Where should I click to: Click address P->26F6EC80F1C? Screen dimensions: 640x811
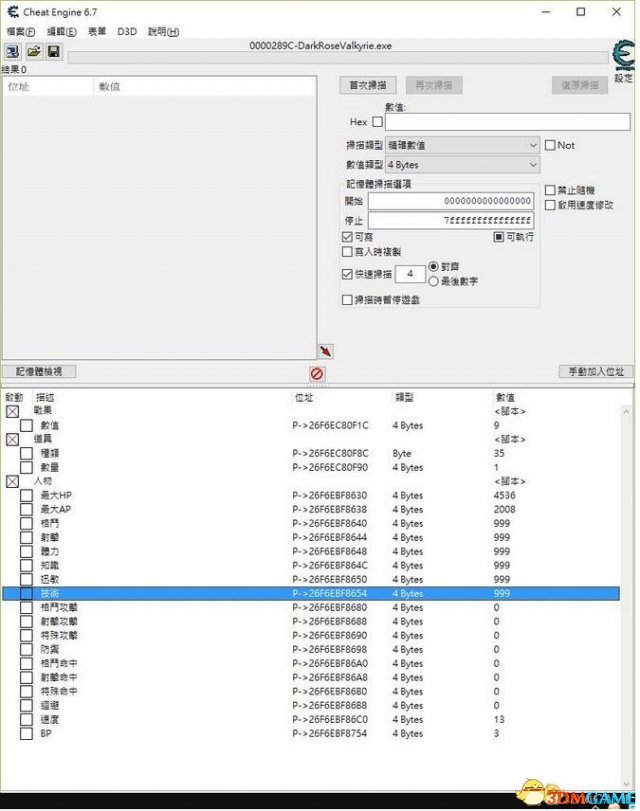pos(330,426)
